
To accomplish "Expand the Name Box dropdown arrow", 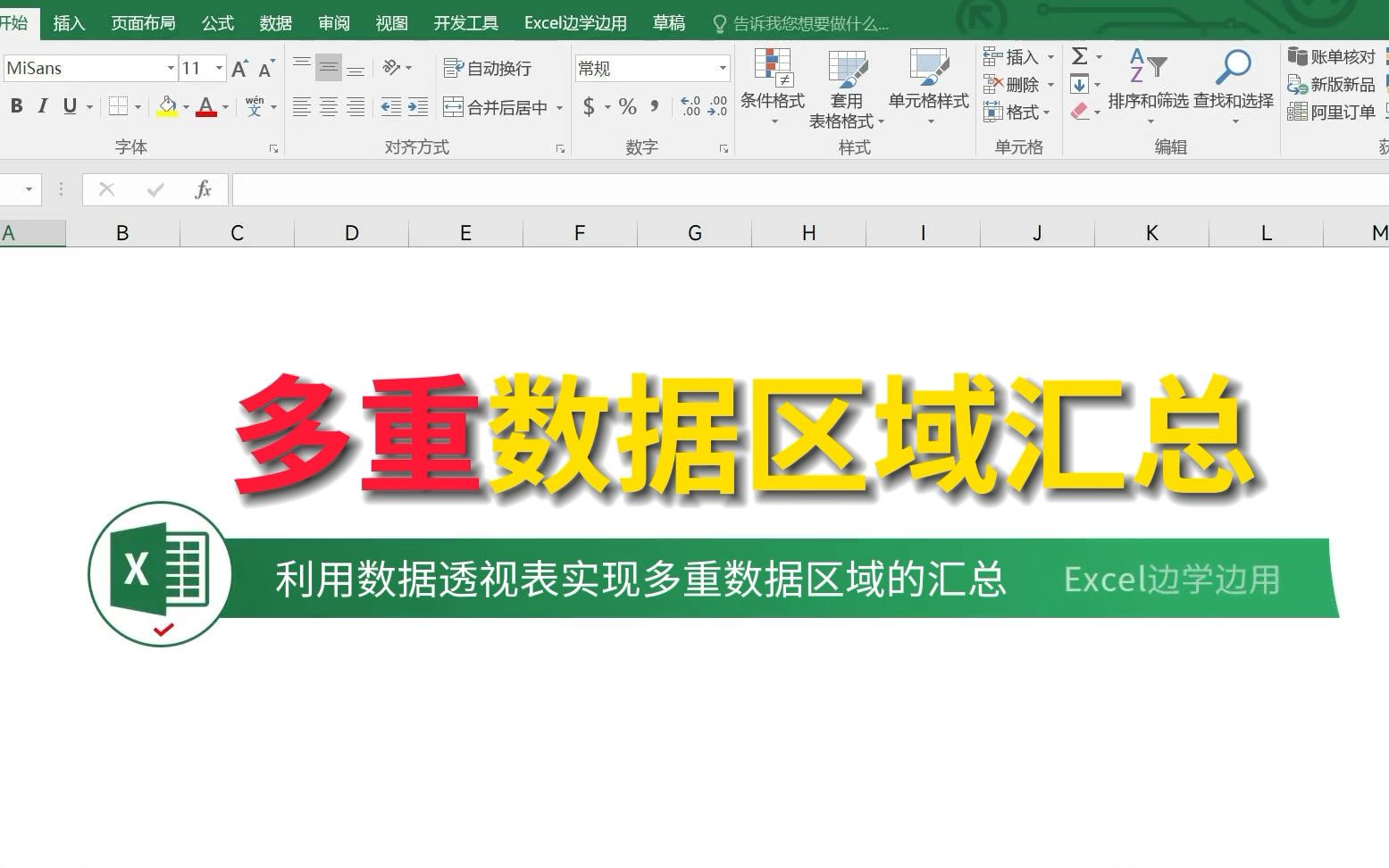I will coord(29,189).
